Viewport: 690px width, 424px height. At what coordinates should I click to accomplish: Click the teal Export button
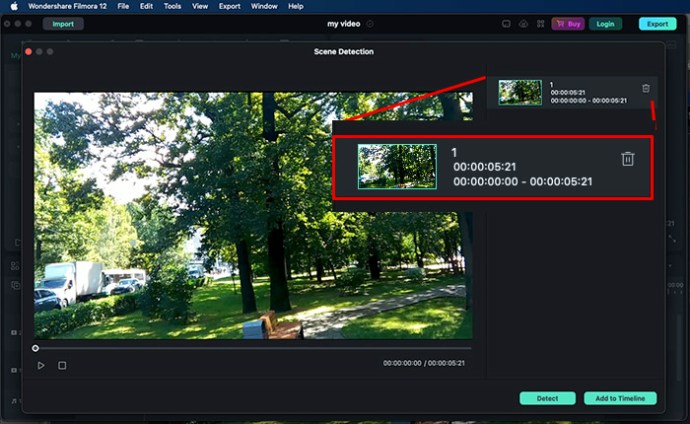(657, 23)
